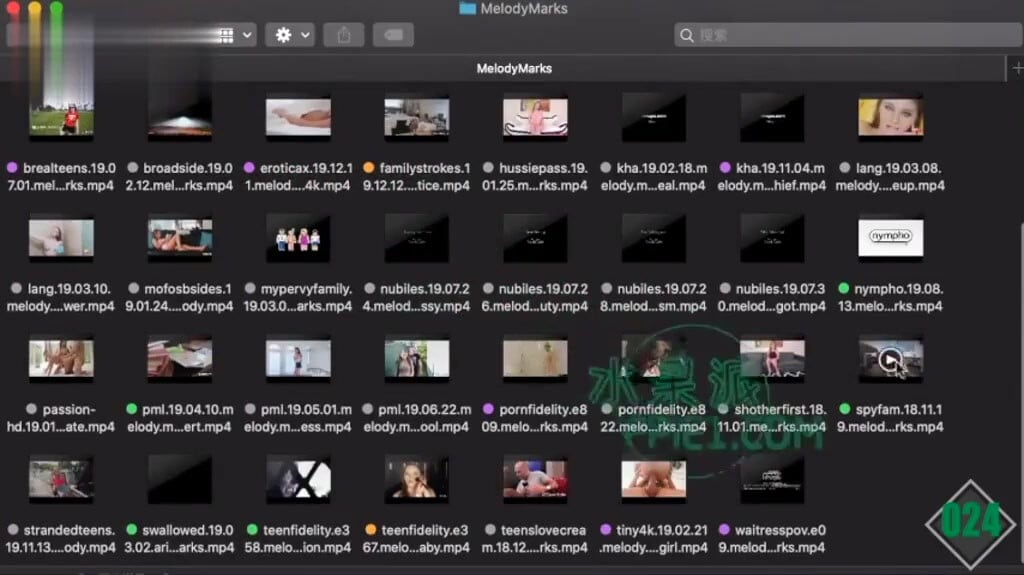The height and width of the screenshot is (575, 1024).
Task: Add a new Finder tab
Action: click(1017, 68)
